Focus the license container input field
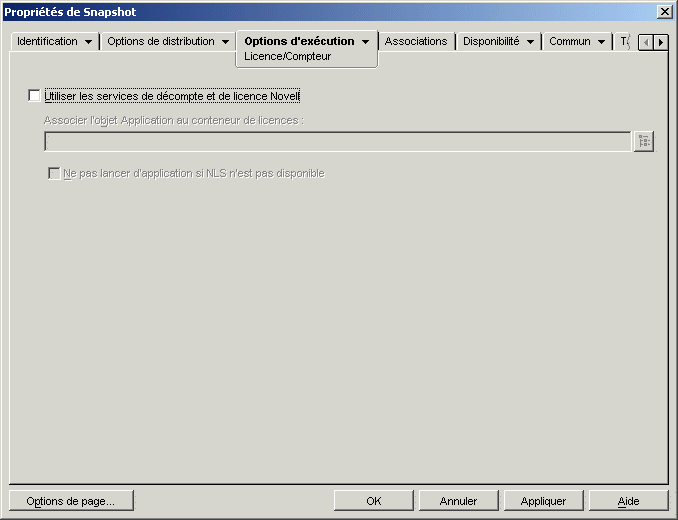The image size is (678, 520). click(338, 142)
